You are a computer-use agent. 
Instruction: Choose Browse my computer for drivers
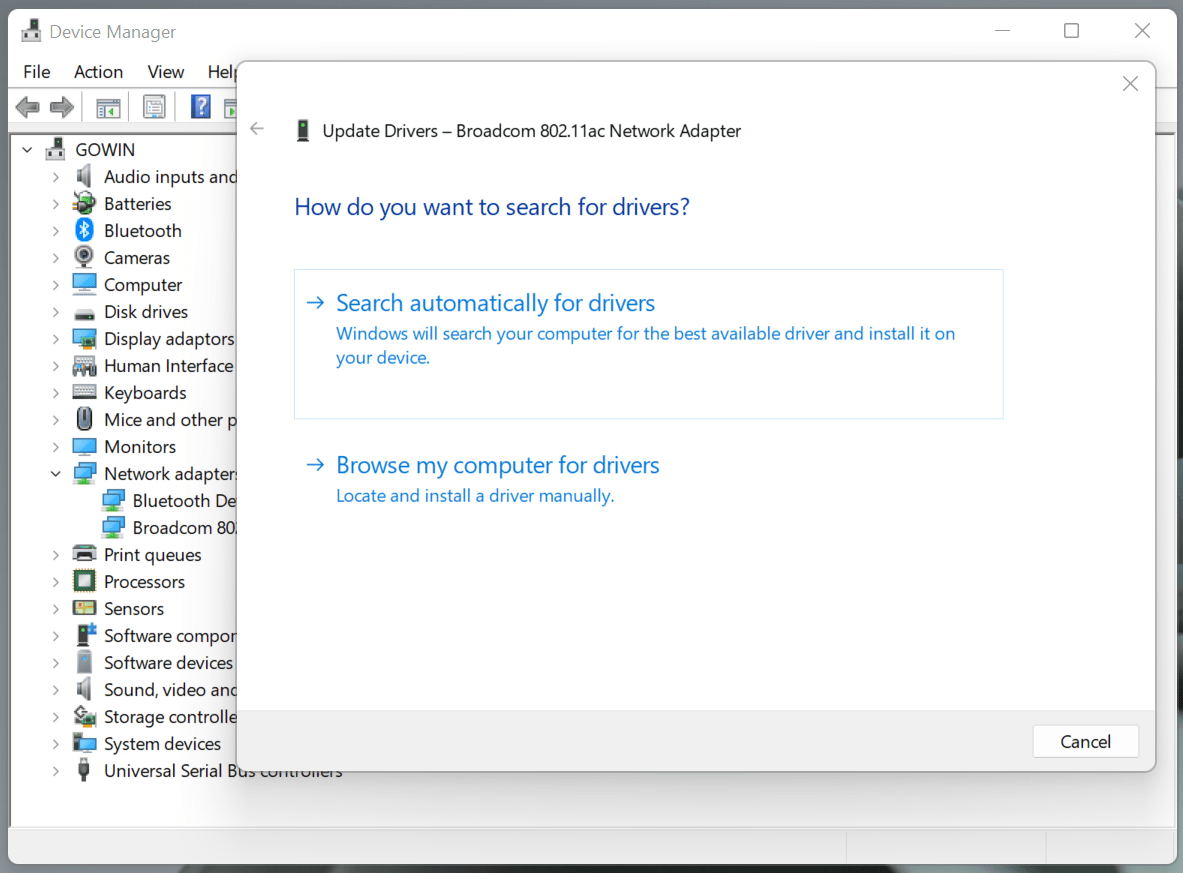point(497,465)
